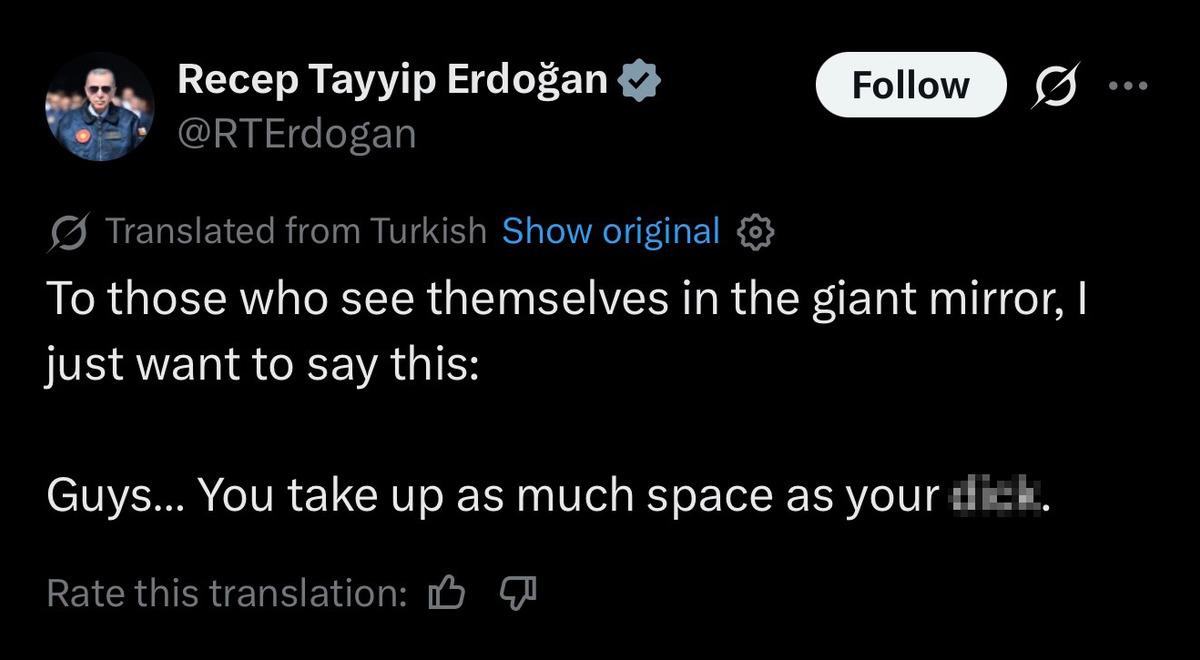
Task: Rate the translation negatively with thumbs down
Action: click(x=518, y=592)
